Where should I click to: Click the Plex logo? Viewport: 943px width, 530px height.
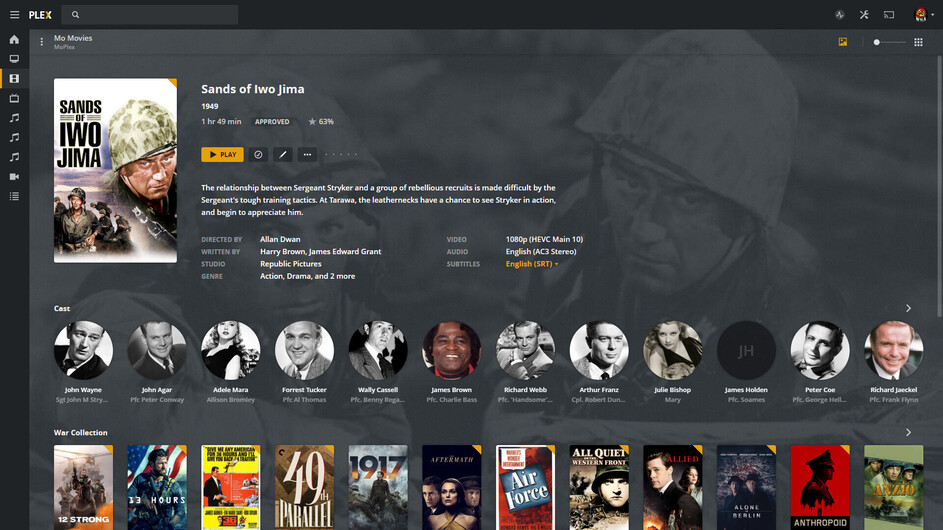pos(40,14)
